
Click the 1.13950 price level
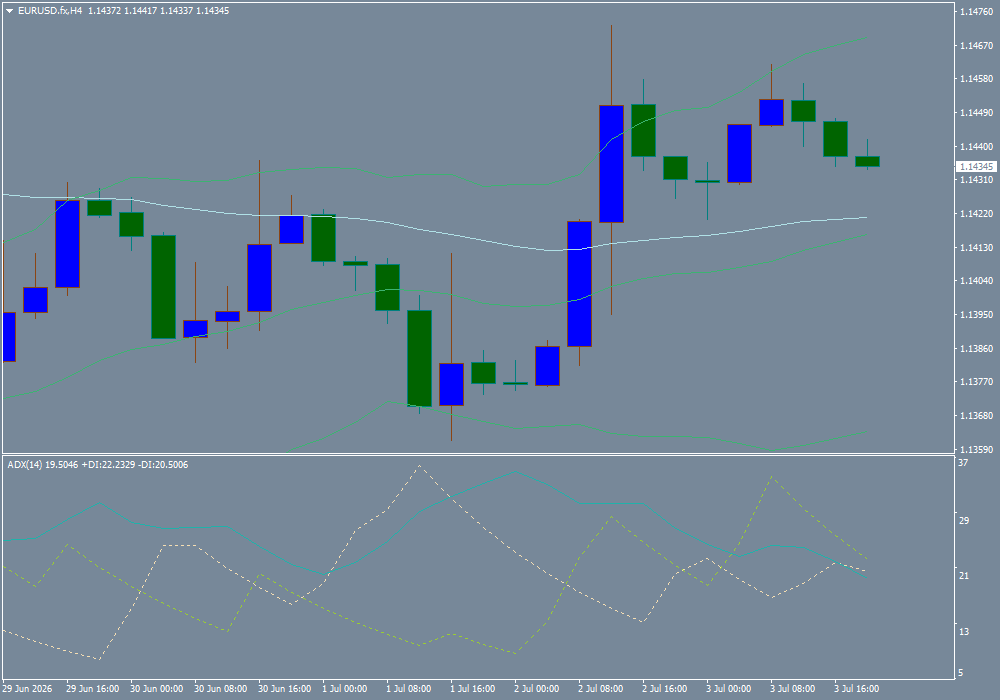click(976, 314)
